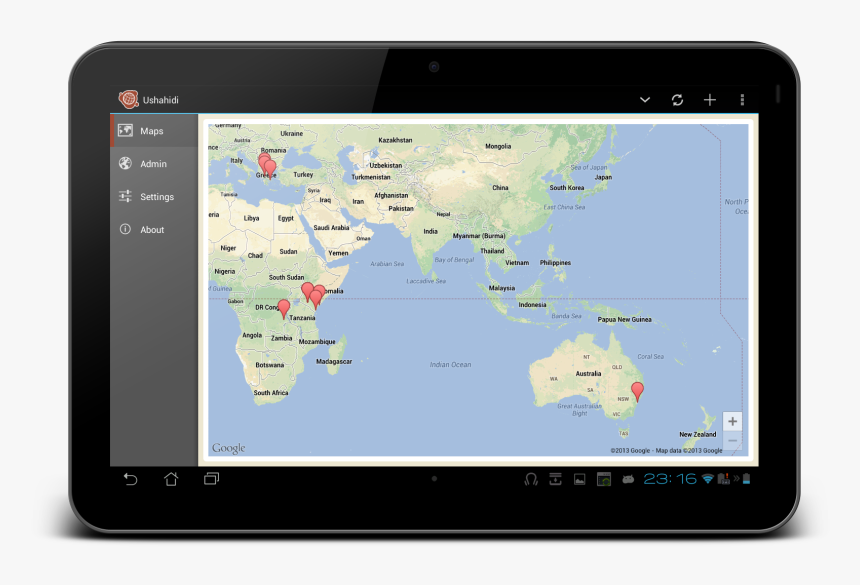Open the app window notification icon

tap(604, 479)
